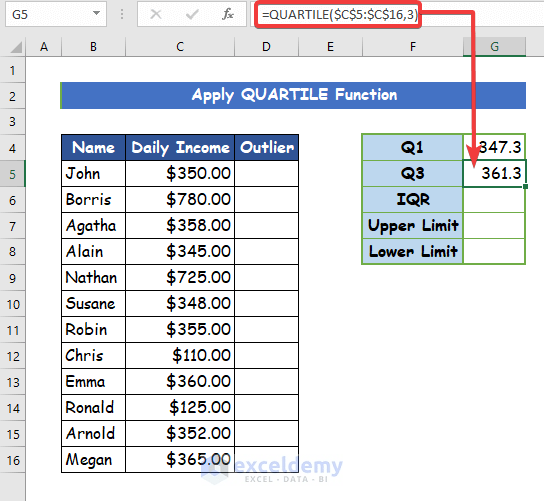Image resolution: width=544 pixels, height=501 pixels.
Task: Select column G header
Action: click(494, 46)
